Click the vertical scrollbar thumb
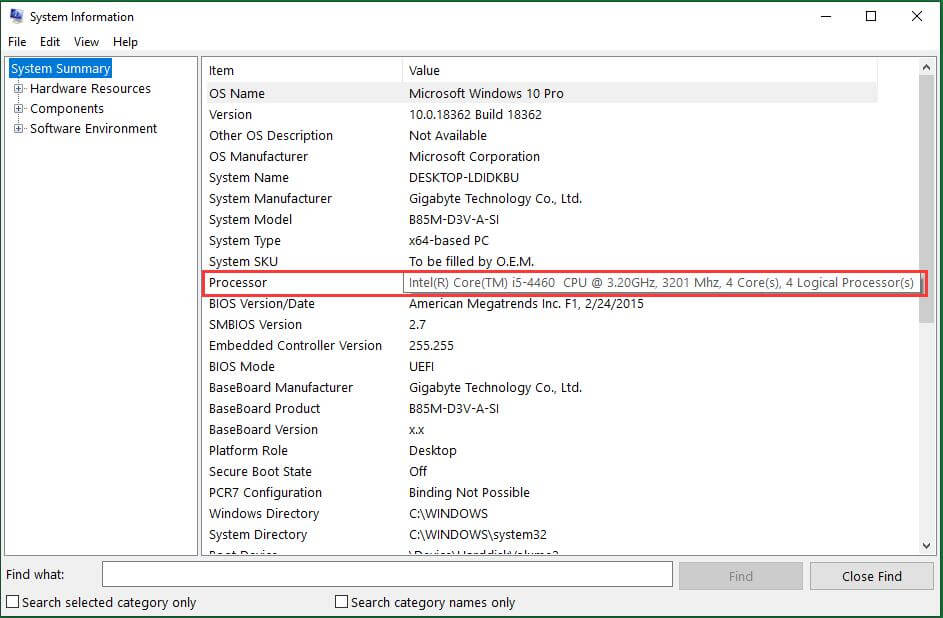The image size is (943, 618). click(x=926, y=199)
